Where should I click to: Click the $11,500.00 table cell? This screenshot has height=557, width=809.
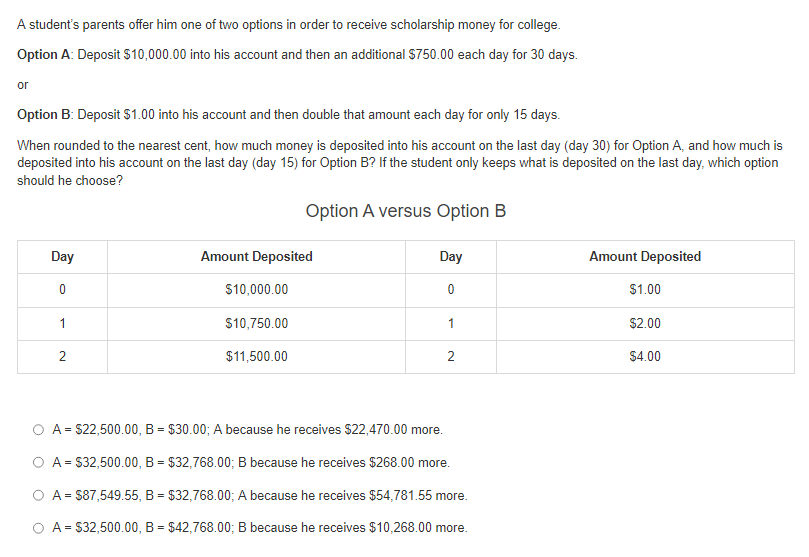coord(256,356)
